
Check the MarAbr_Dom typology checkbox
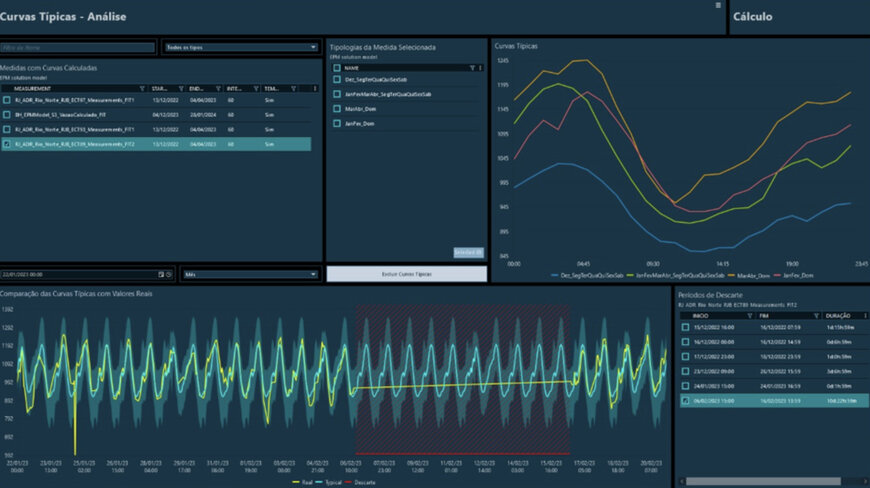coord(337,109)
